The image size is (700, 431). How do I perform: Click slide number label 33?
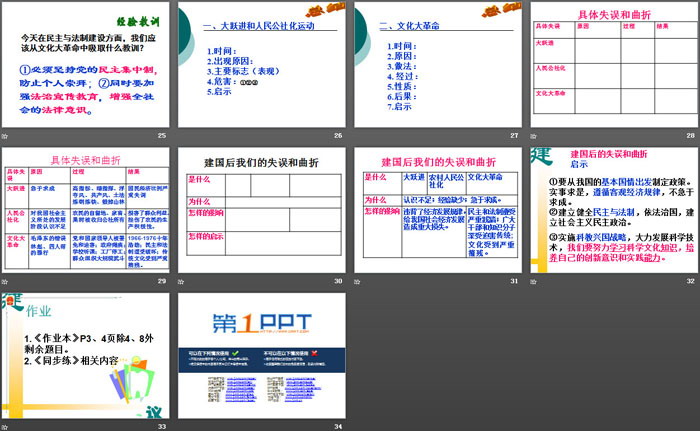(x=162, y=427)
